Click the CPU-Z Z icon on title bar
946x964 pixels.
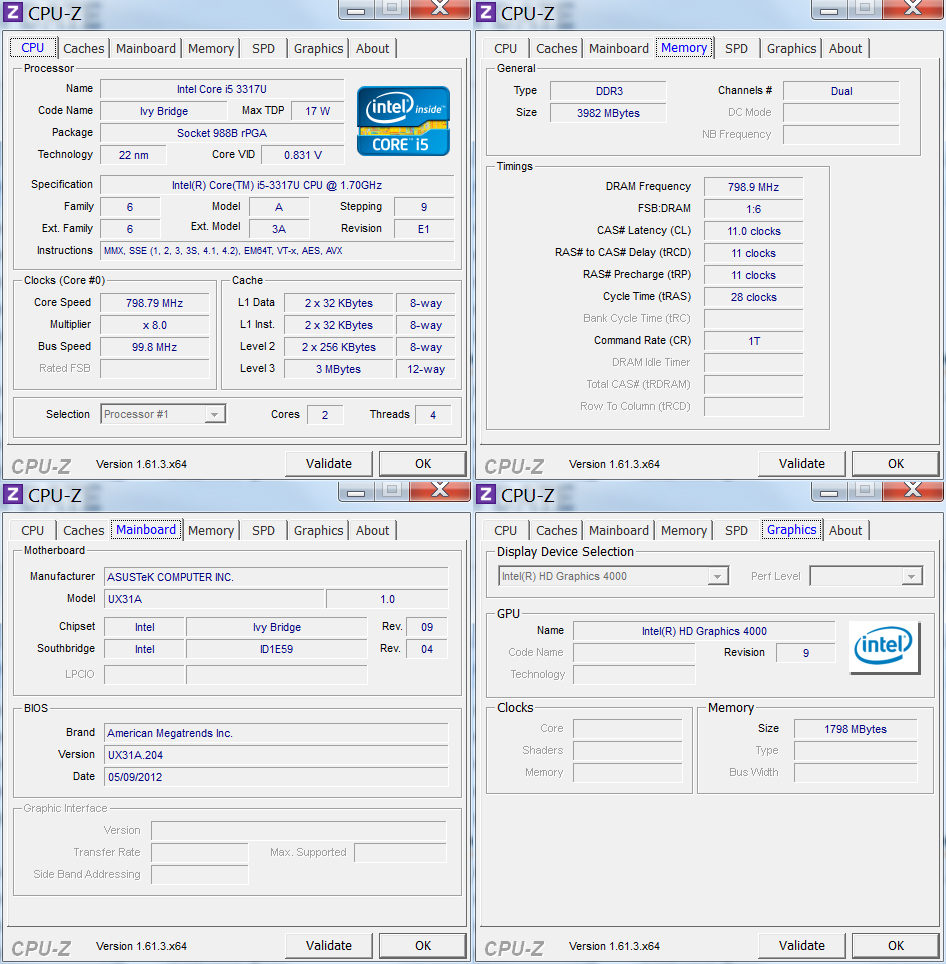11,13
